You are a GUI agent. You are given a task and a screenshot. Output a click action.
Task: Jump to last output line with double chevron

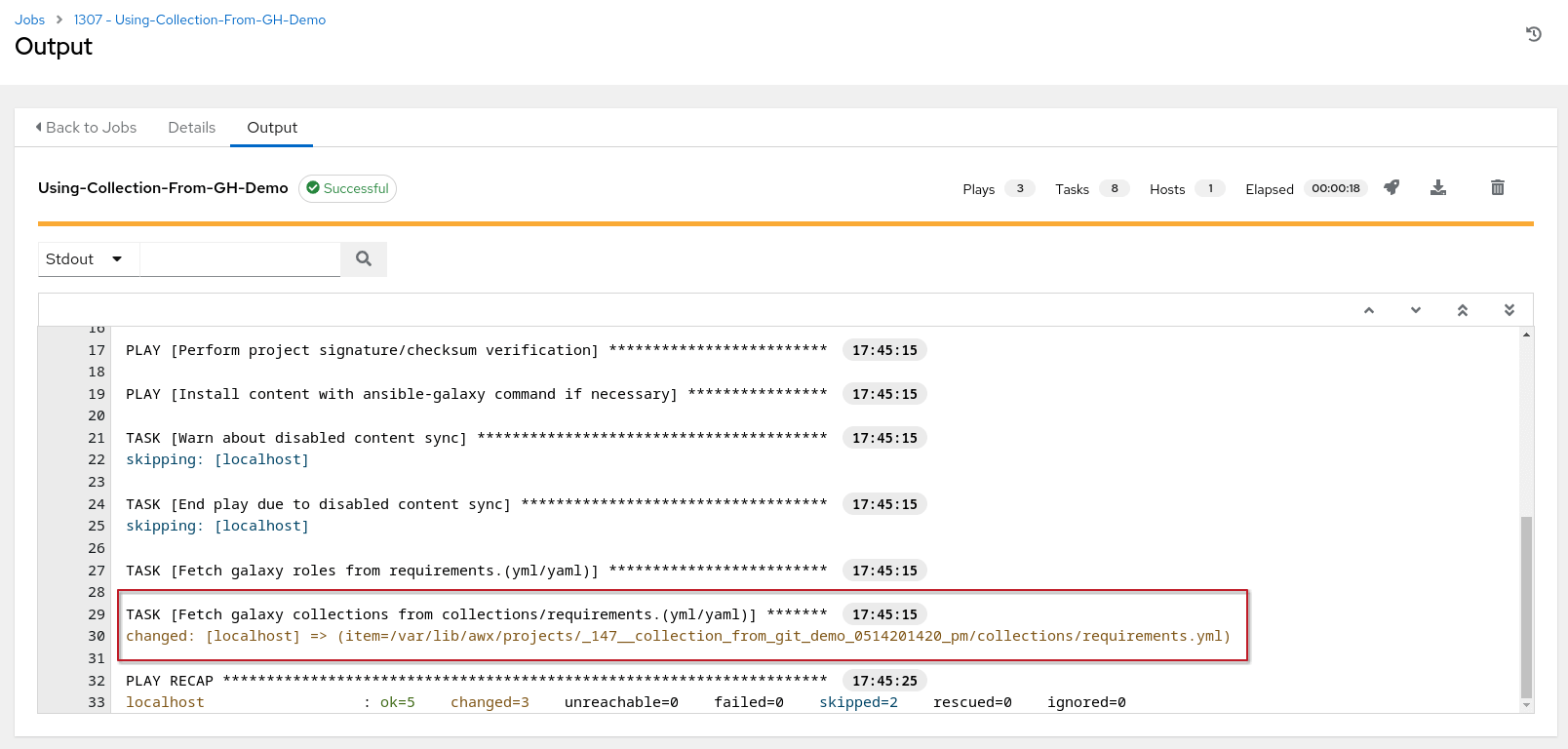(1509, 310)
